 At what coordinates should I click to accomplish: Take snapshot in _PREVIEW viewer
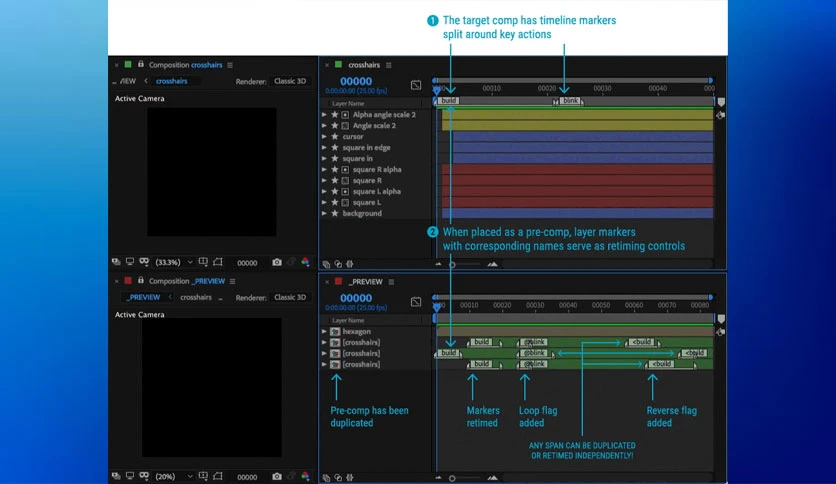pyautogui.click(x=277, y=477)
